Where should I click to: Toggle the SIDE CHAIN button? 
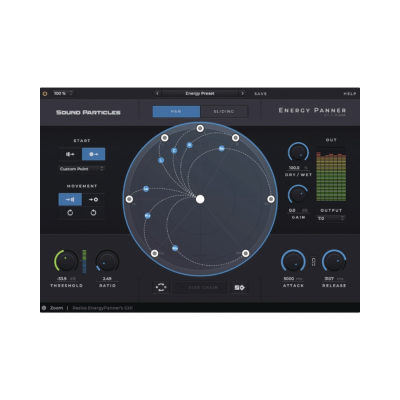[201, 287]
